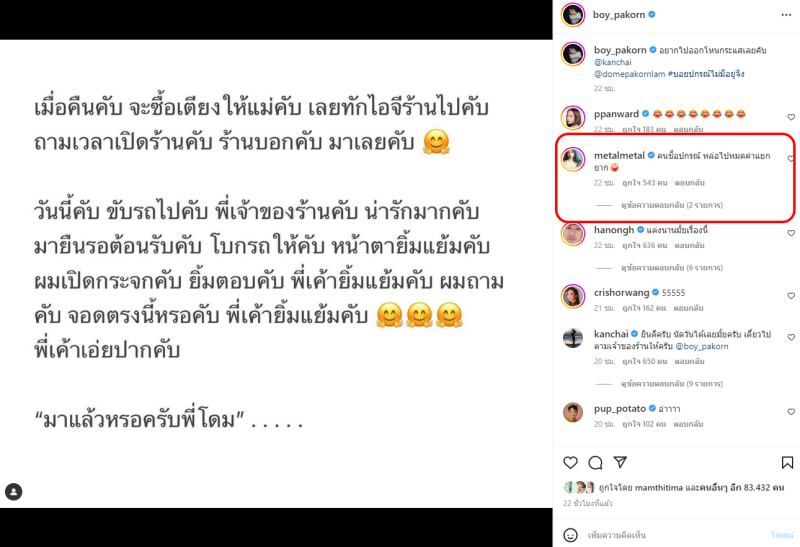
Task: Expand the 9 replies under kanchai's comment
Action: (x=671, y=384)
